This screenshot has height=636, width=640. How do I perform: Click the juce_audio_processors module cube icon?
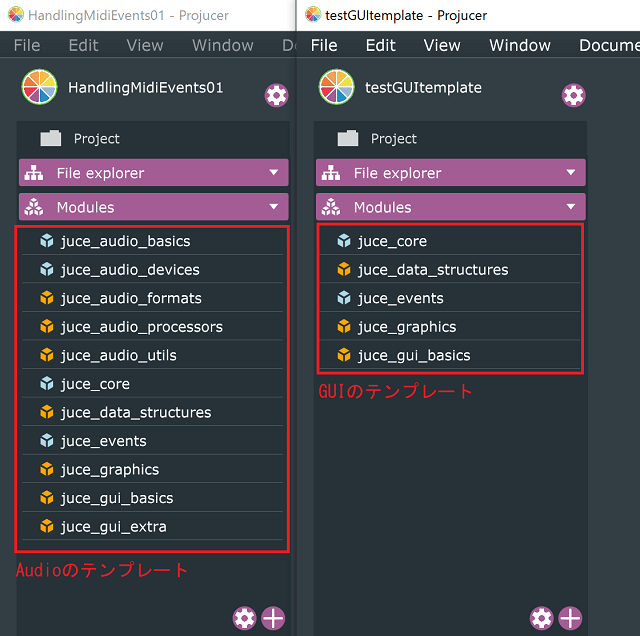47,327
